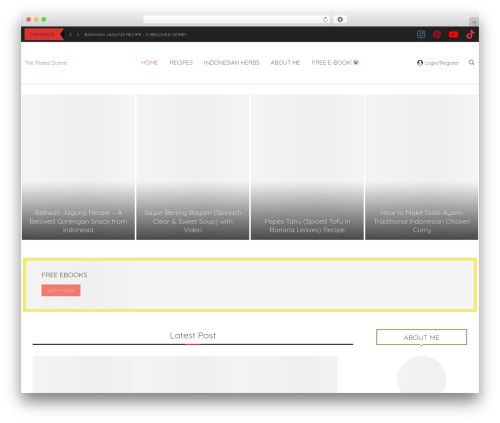Click the user avatar icon by Login

coord(420,63)
